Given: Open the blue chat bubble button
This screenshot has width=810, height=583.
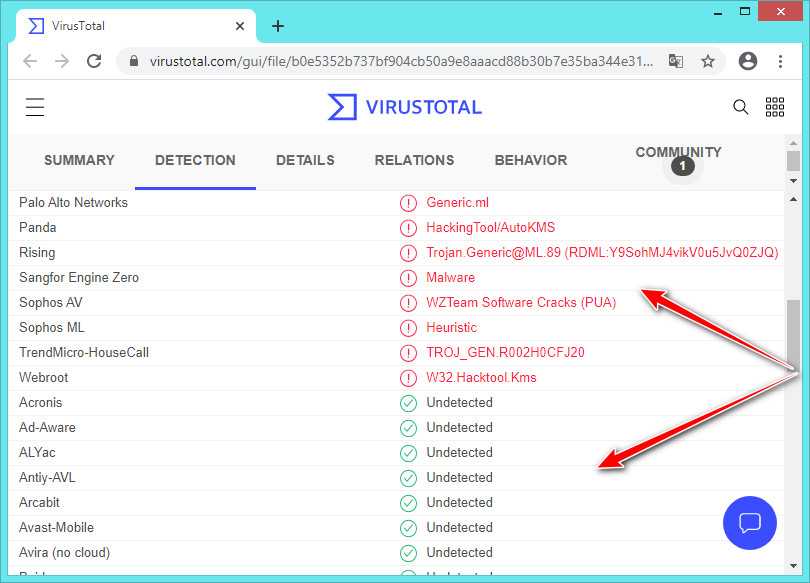Looking at the screenshot, I should 750,523.
